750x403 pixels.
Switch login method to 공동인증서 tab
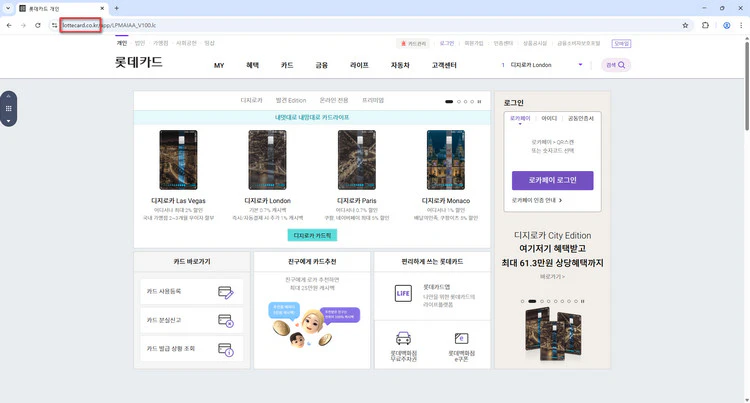[x=581, y=118]
